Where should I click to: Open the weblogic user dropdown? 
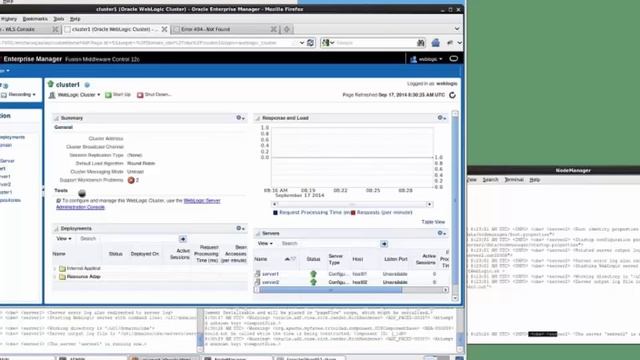pyautogui.click(x=427, y=59)
